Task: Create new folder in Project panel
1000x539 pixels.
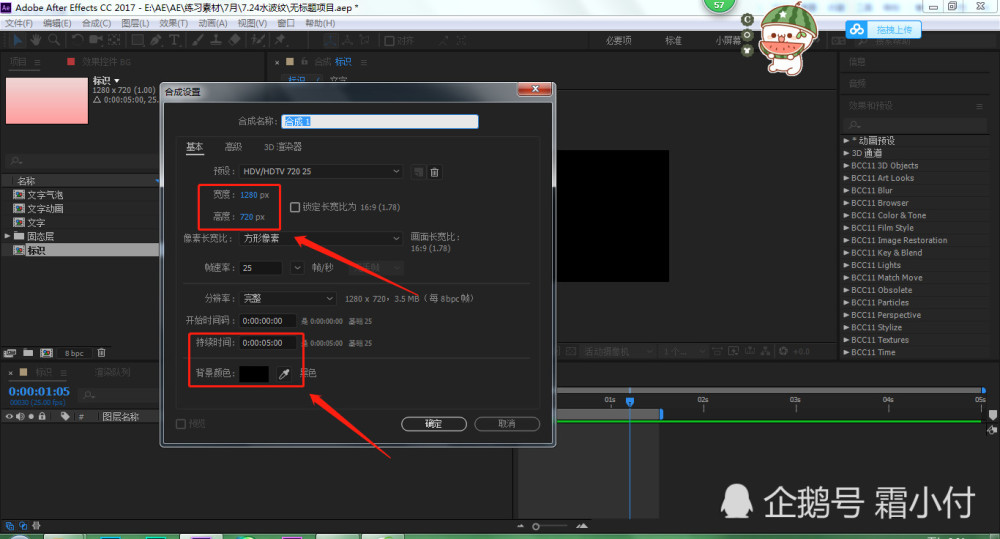Action: point(28,352)
